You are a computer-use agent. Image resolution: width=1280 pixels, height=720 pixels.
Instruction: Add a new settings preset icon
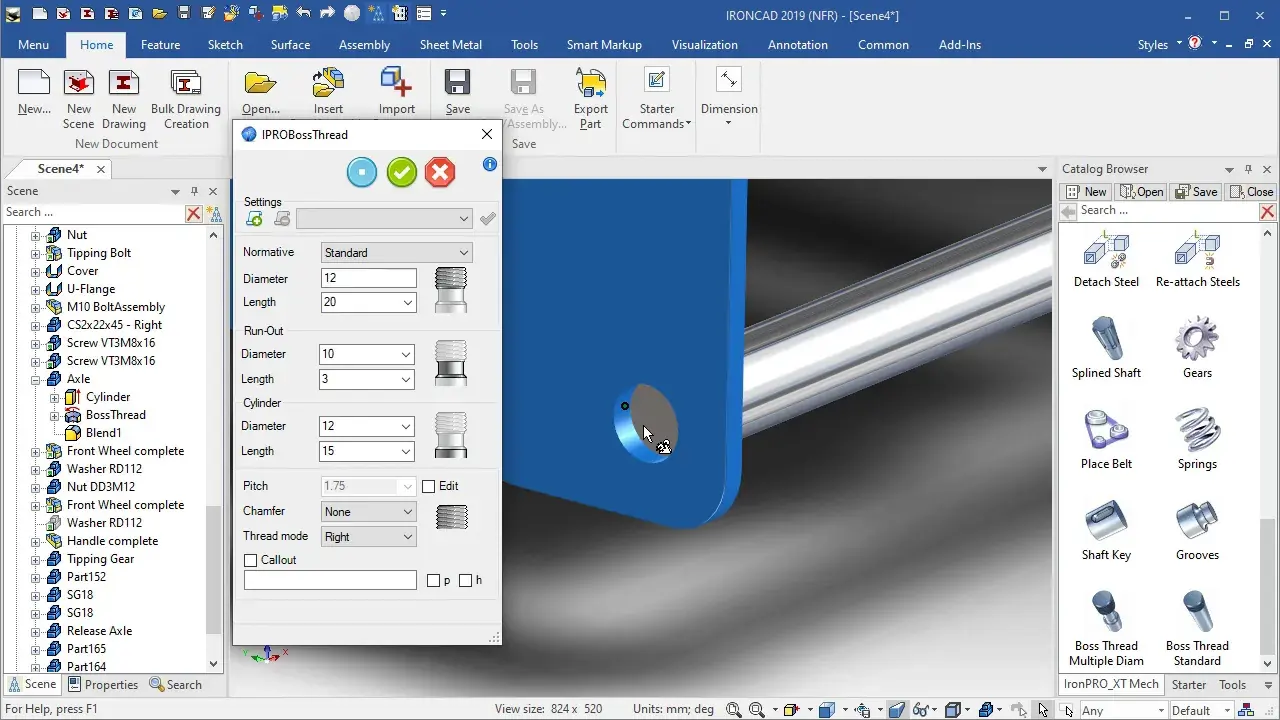click(x=254, y=219)
